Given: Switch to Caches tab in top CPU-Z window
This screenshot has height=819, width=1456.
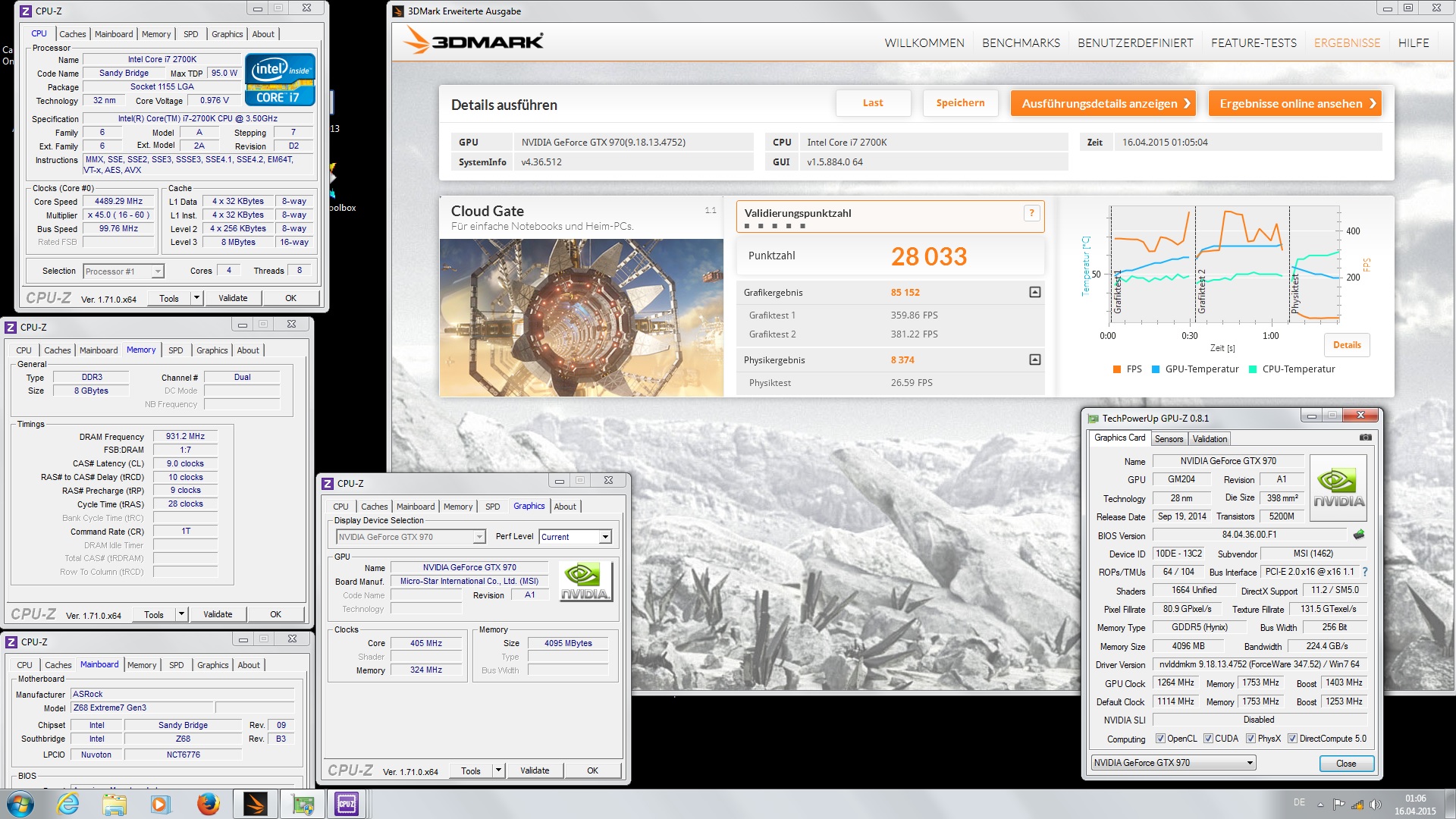Looking at the screenshot, I should 72,34.
